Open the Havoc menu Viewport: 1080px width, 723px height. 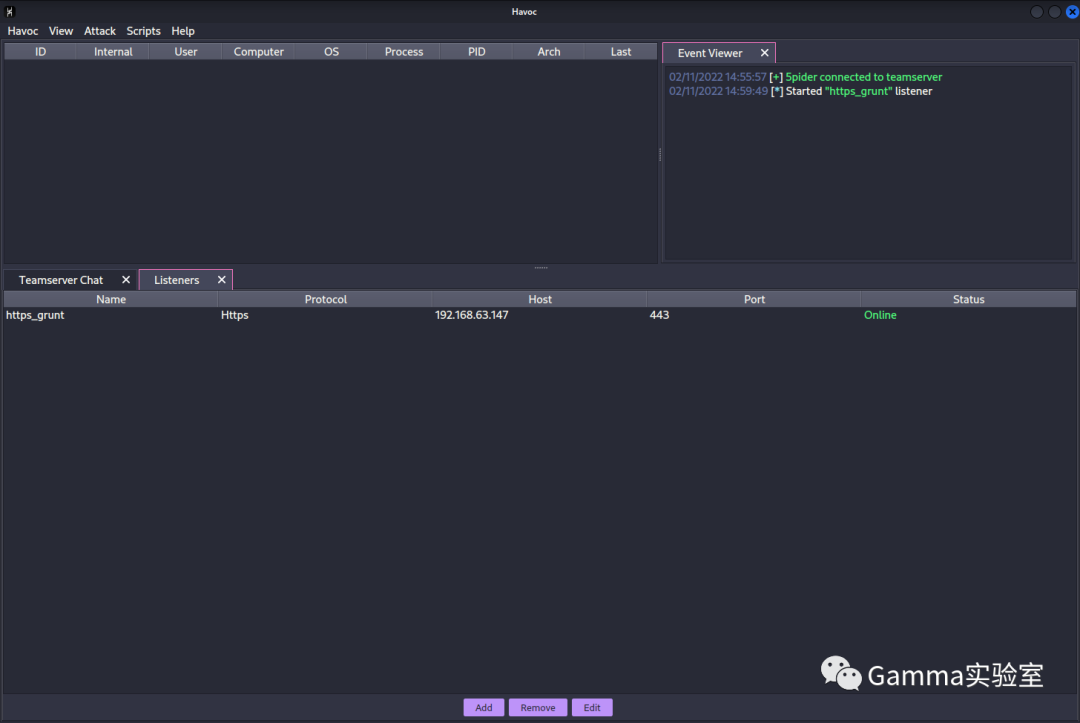coord(23,31)
